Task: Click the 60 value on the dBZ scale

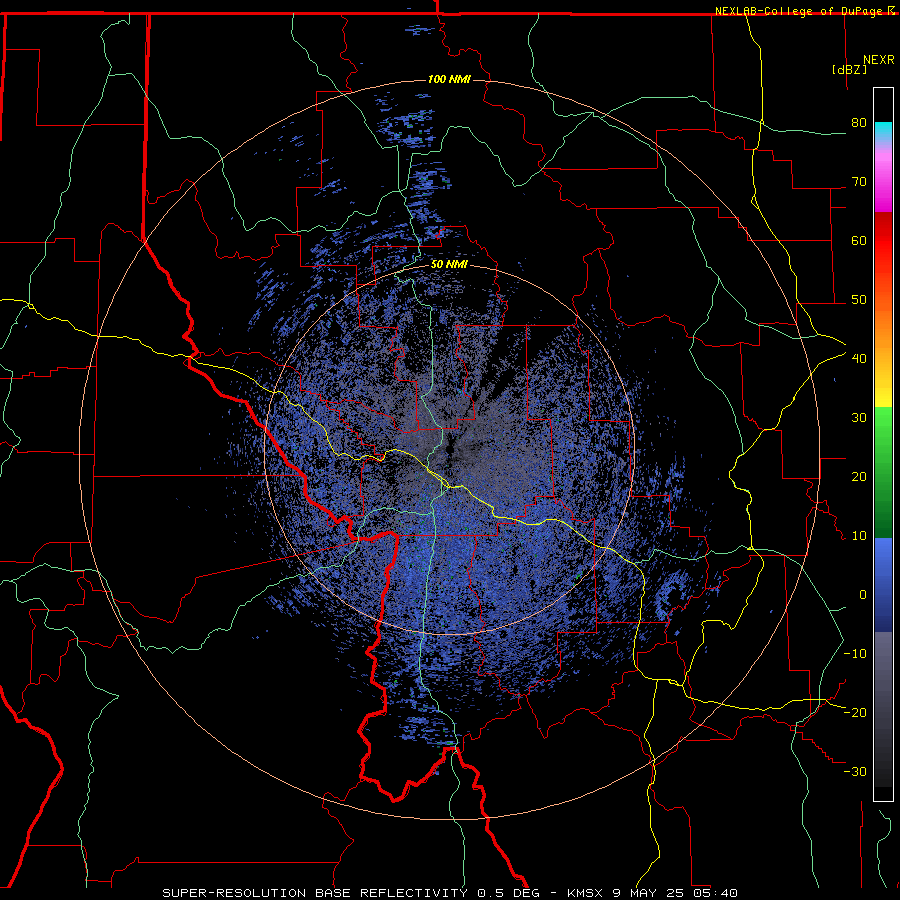Action: pyautogui.click(x=859, y=240)
